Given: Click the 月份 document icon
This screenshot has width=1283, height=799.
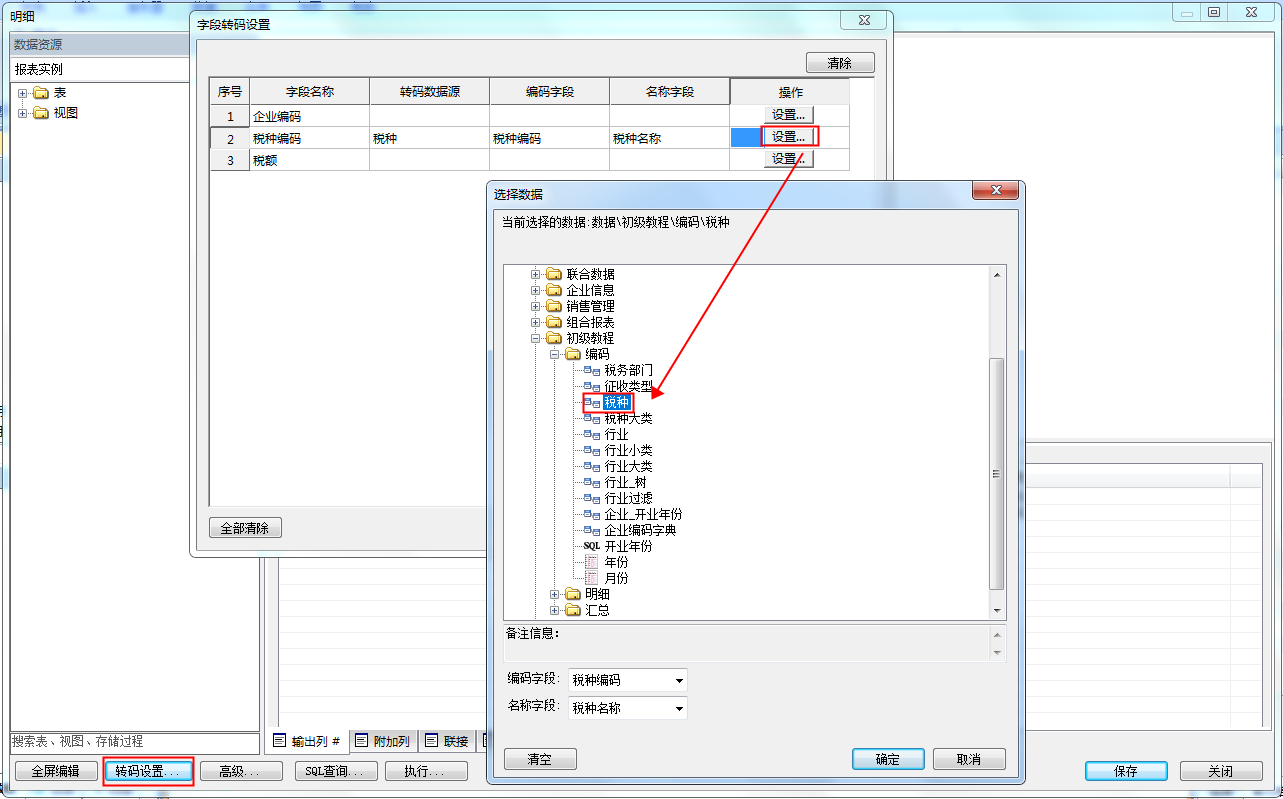Looking at the screenshot, I should [591, 578].
